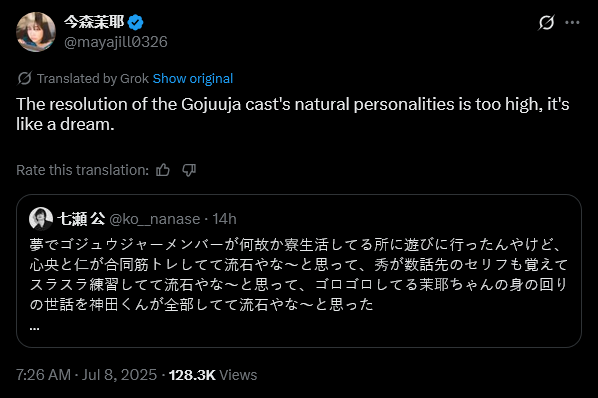
Task: Open the quoted Japanese post text
Action: (x=299, y=274)
